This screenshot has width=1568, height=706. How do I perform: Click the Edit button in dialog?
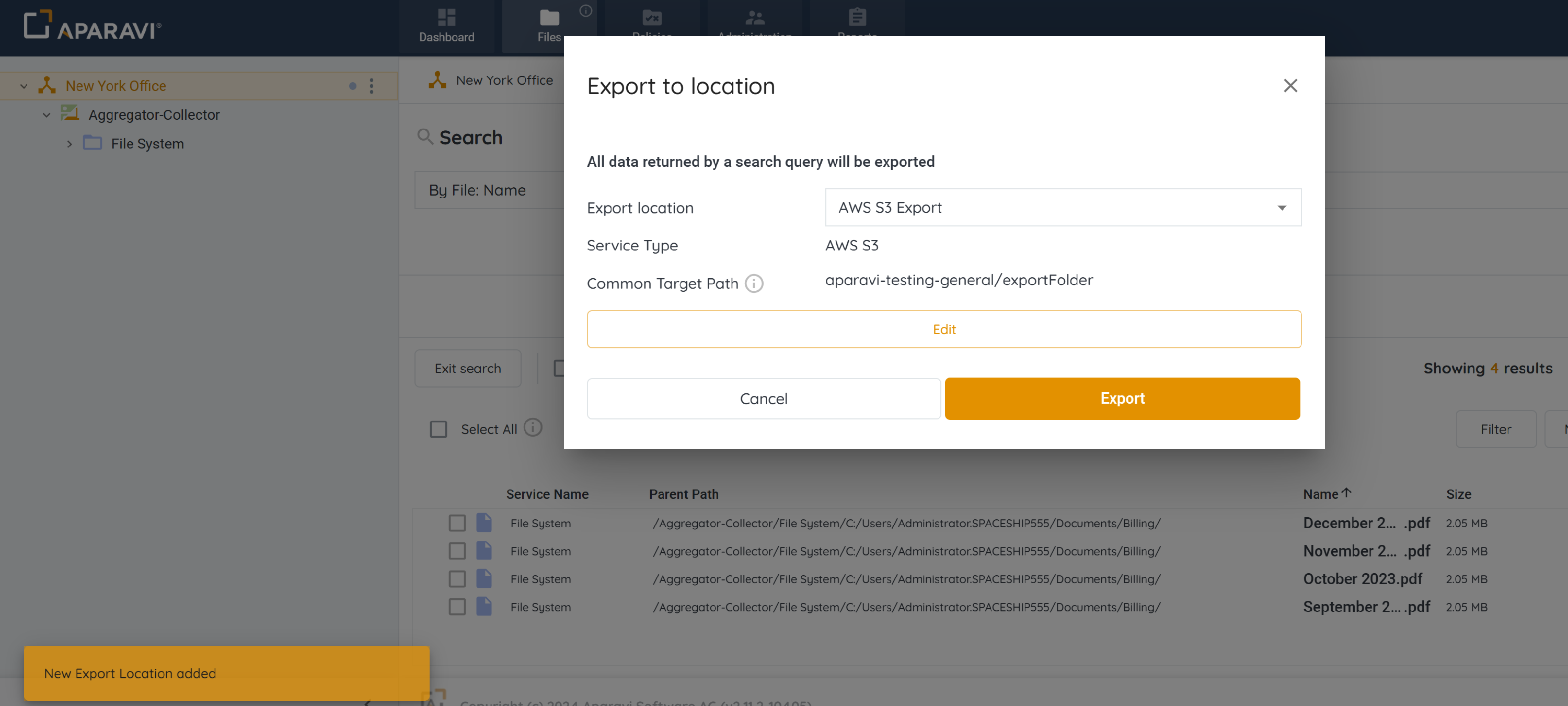pyautogui.click(x=943, y=329)
